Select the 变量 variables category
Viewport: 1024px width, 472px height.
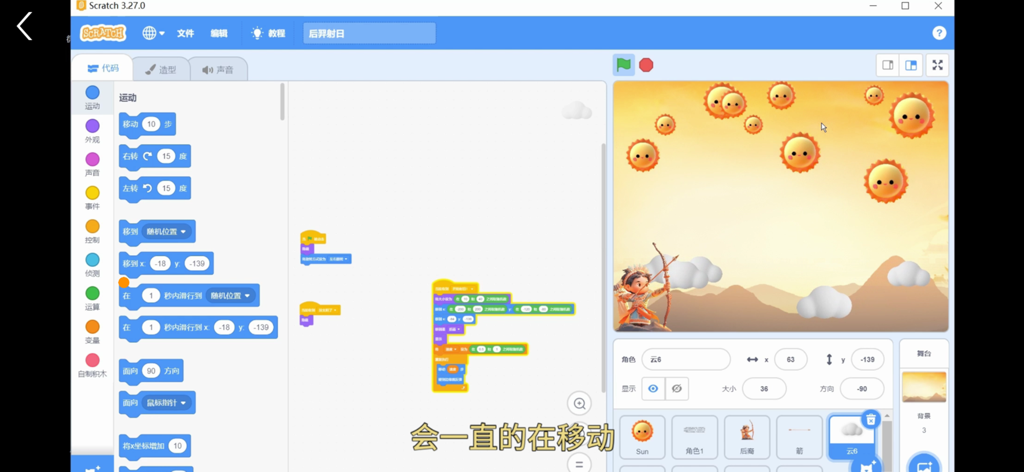93,332
